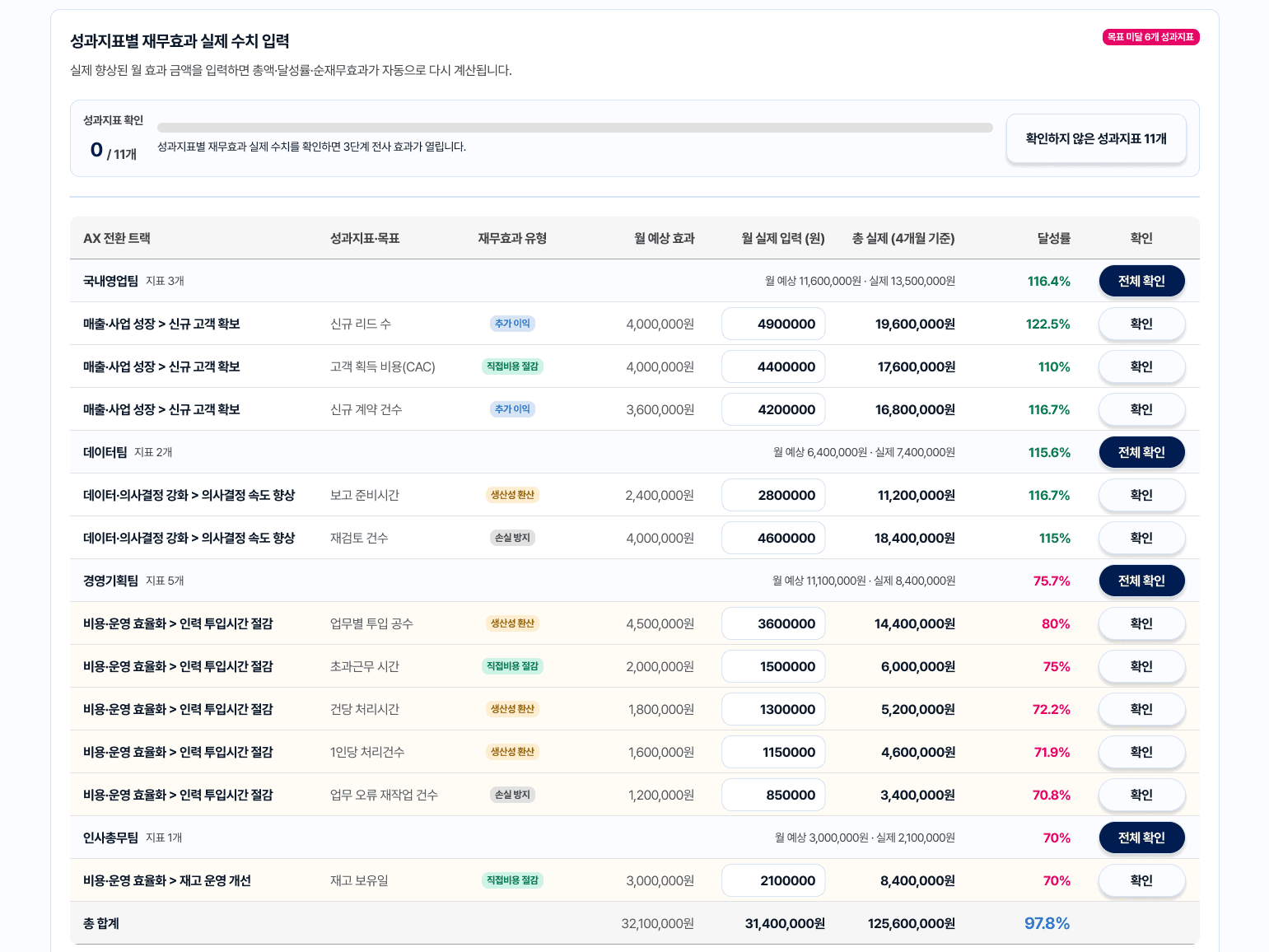Screen dimensions: 1269x952
Task: Confirm the 업무별 투입 공수 row
Action: click(1141, 623)
